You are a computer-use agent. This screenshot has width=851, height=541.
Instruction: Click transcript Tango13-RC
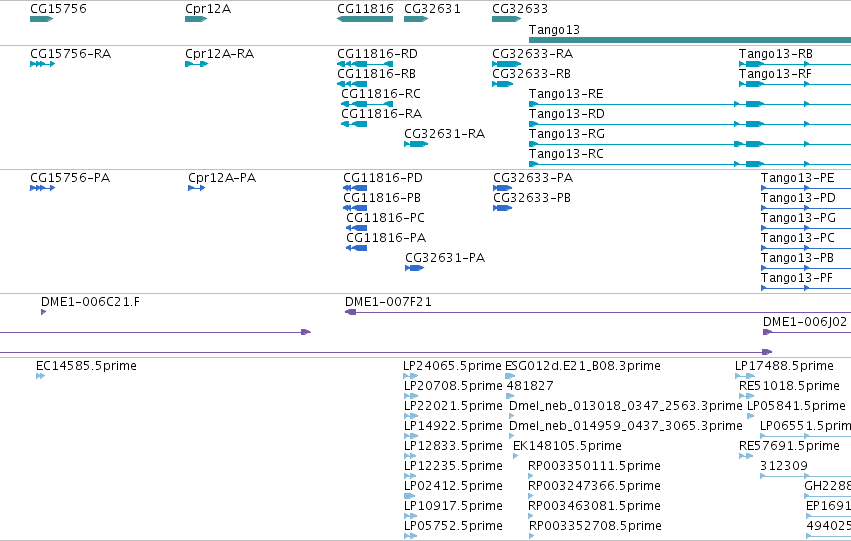tap(566, 154)
